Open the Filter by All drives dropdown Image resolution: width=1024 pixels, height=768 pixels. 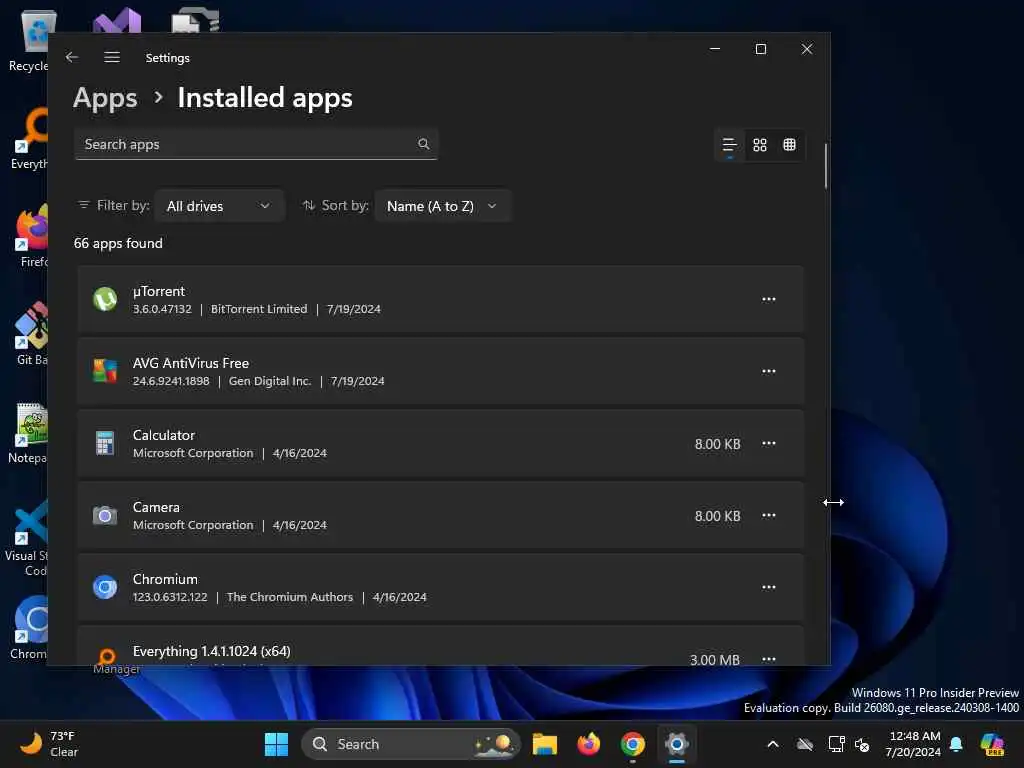click(x=219, y=206)
